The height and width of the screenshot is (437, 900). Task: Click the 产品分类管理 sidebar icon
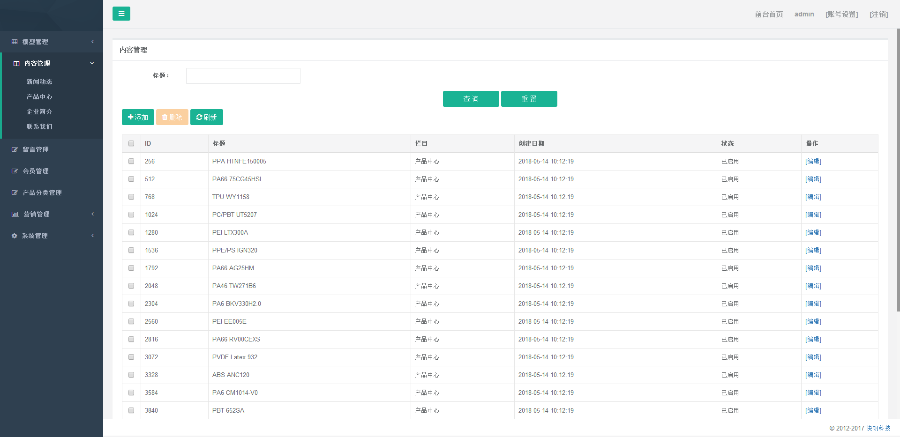(14, 192)
